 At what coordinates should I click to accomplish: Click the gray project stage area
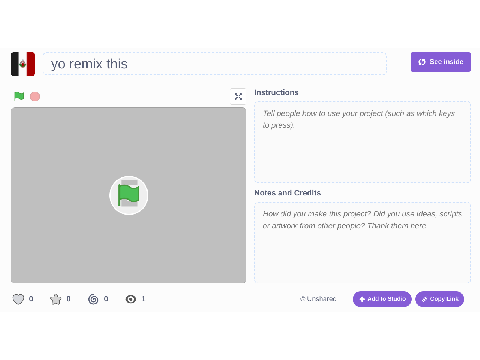coord(129,195)
